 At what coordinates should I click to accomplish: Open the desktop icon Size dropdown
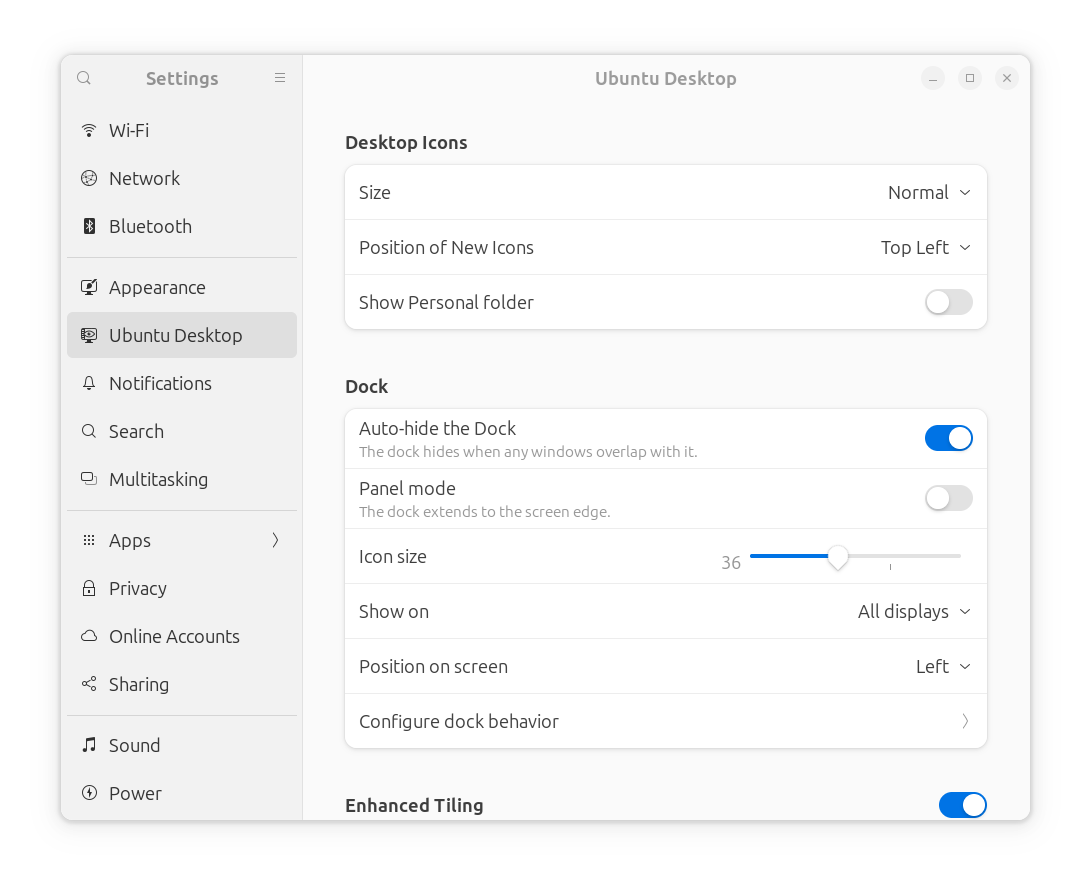(x=929, y=193)
